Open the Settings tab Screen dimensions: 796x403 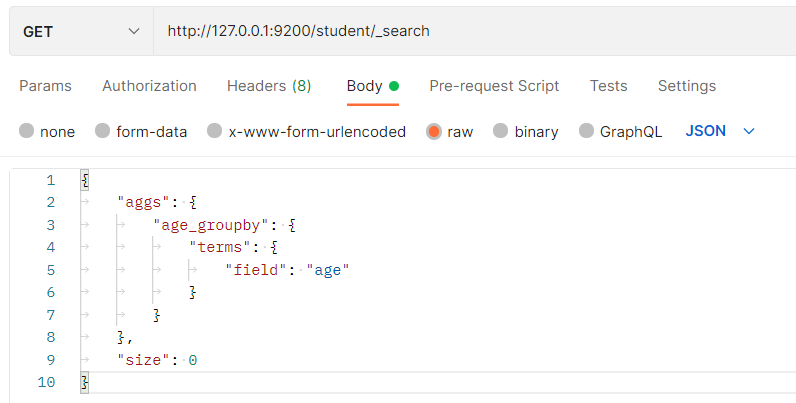pyautogui.click(x=687, y=86)
